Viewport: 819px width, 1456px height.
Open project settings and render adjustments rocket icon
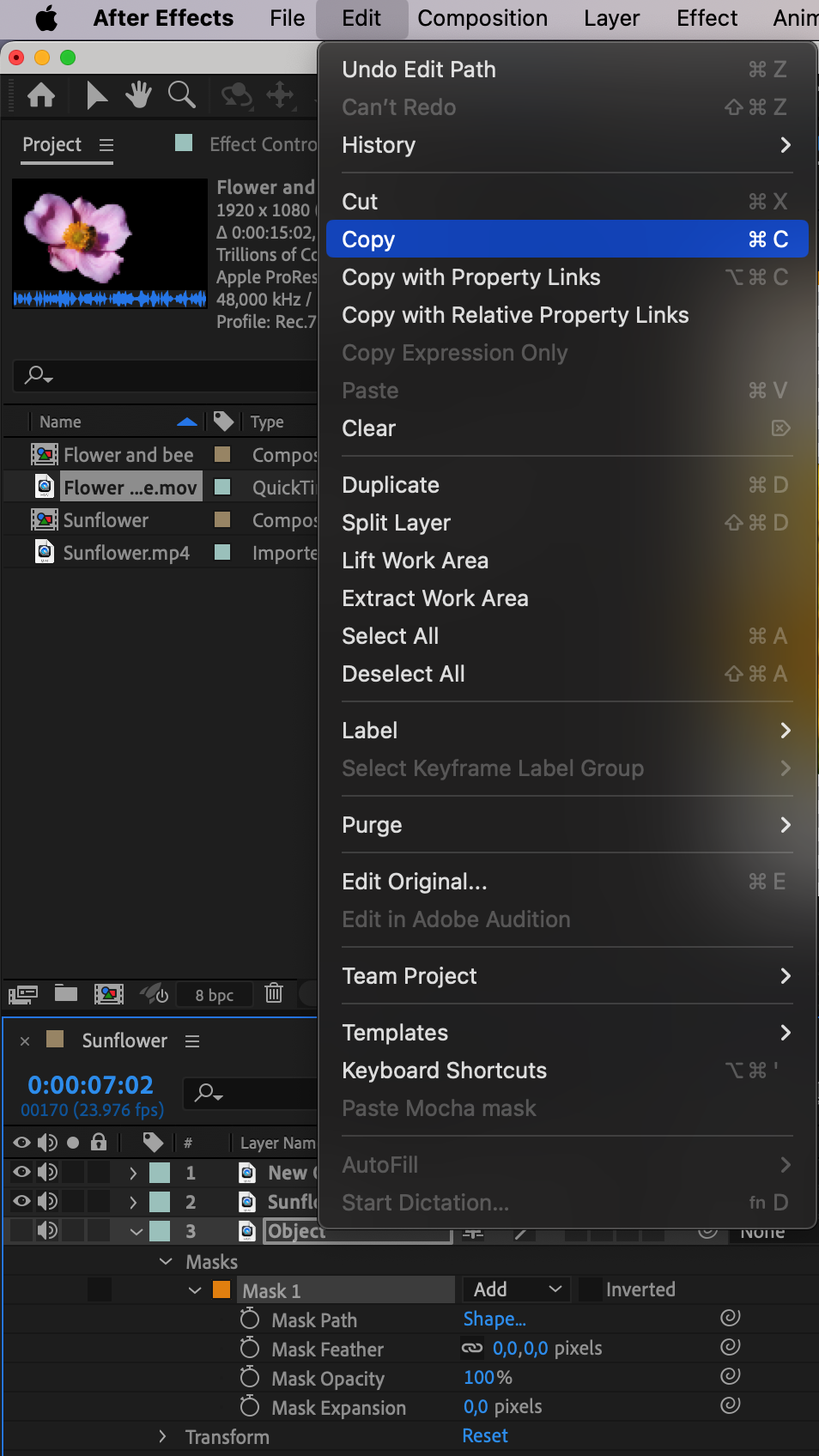click(x=155, y=994)
